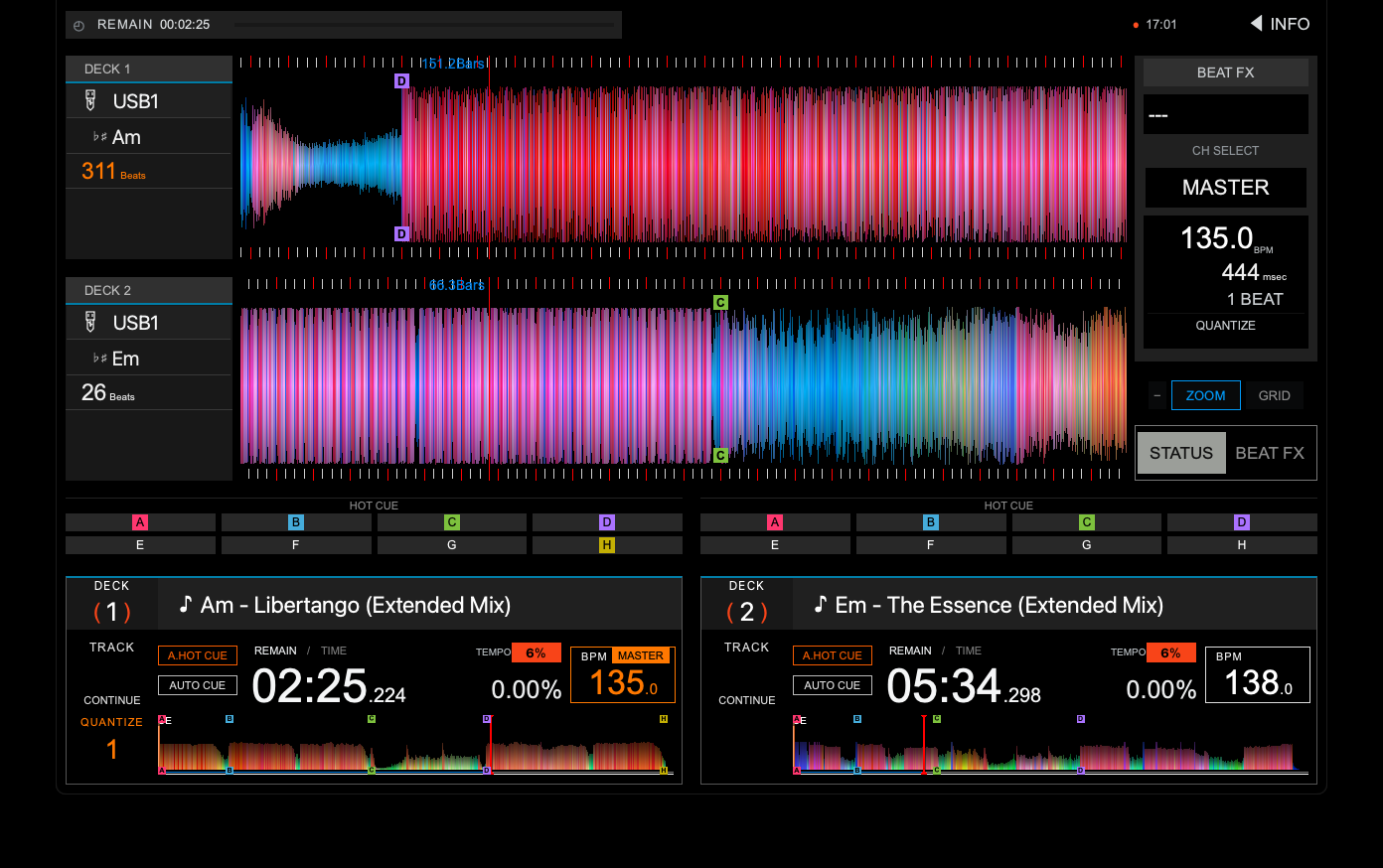Click the clock icon beside REMAIN
This screenshot has height=868, width=1383.
coord(79,25)
